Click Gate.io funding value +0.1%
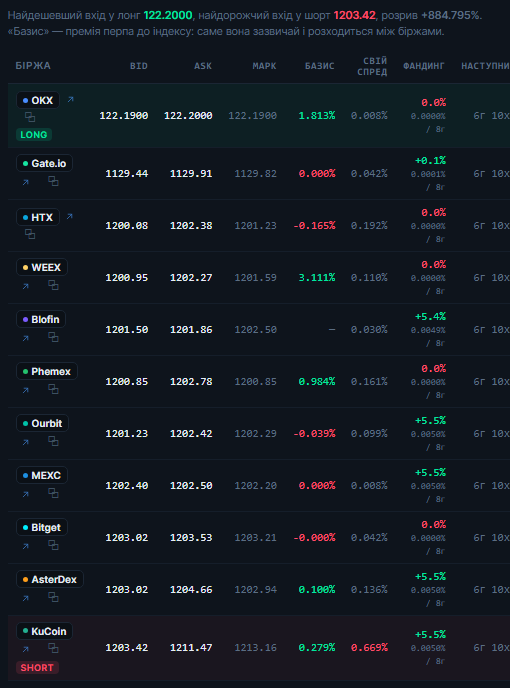The image size is (510, 688). [431, 161]
